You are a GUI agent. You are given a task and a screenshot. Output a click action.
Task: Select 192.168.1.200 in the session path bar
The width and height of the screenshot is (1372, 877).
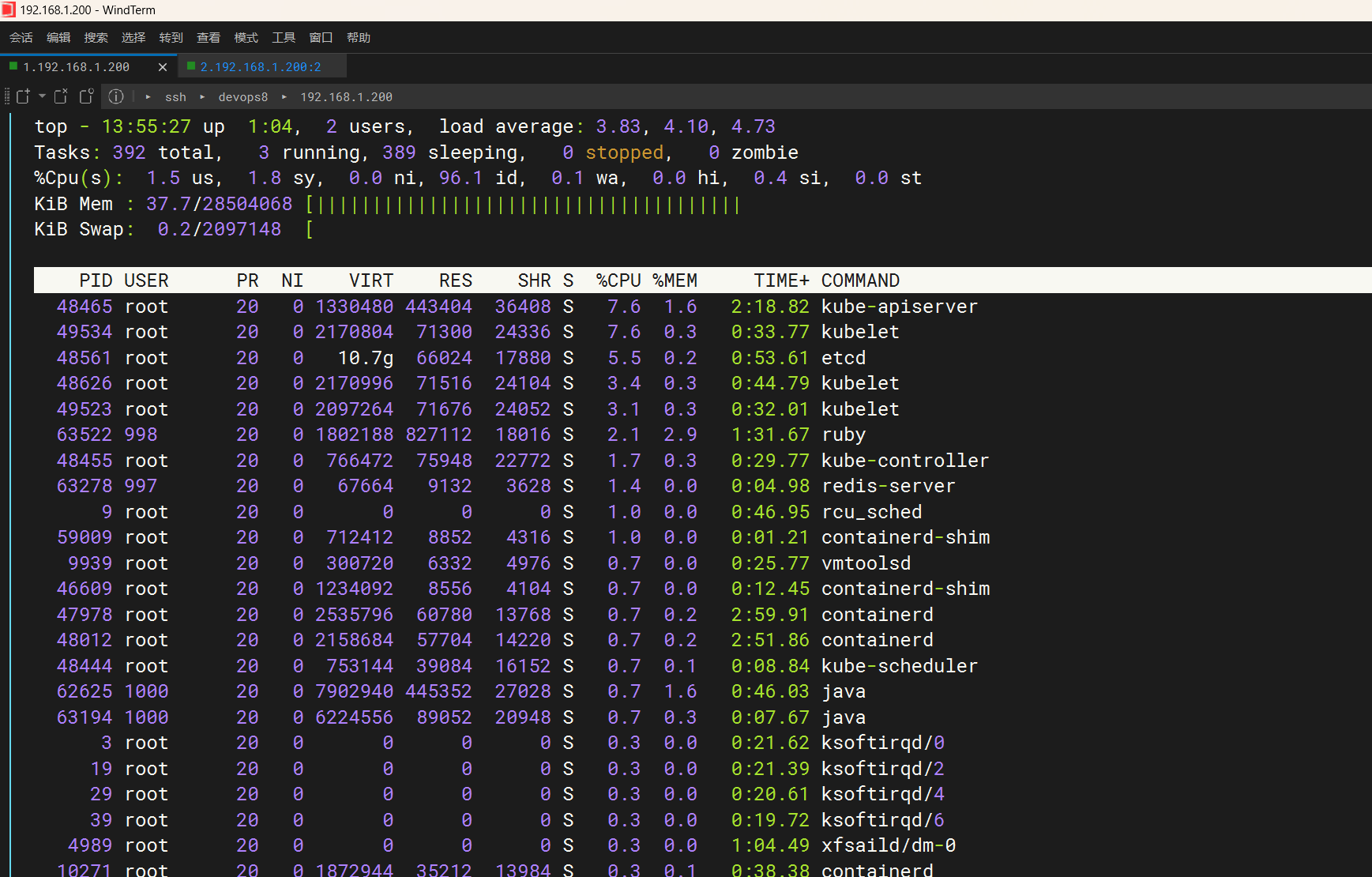point(346,96)
